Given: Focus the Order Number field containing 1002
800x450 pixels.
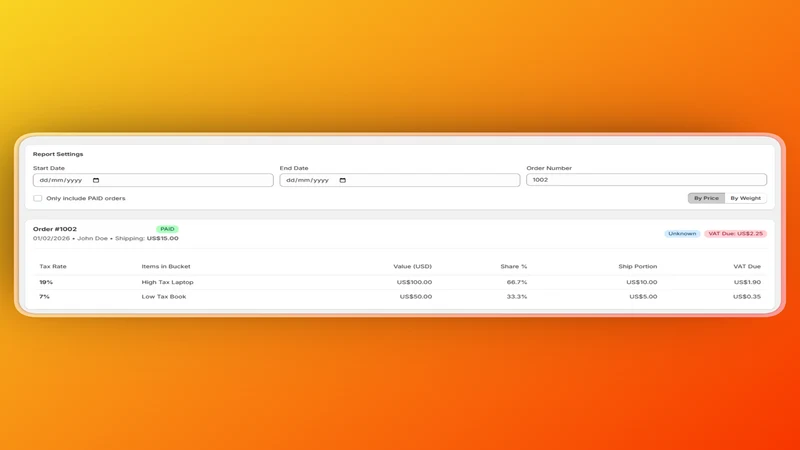Looking at the screenshot, I should point(646,180).
